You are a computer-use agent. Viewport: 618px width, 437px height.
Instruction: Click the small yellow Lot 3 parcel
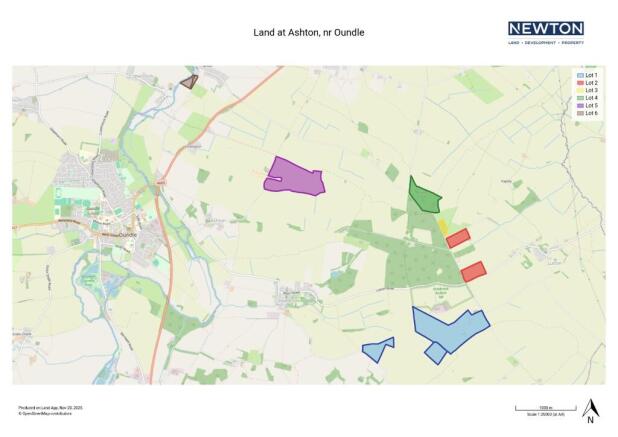[442, 227]
